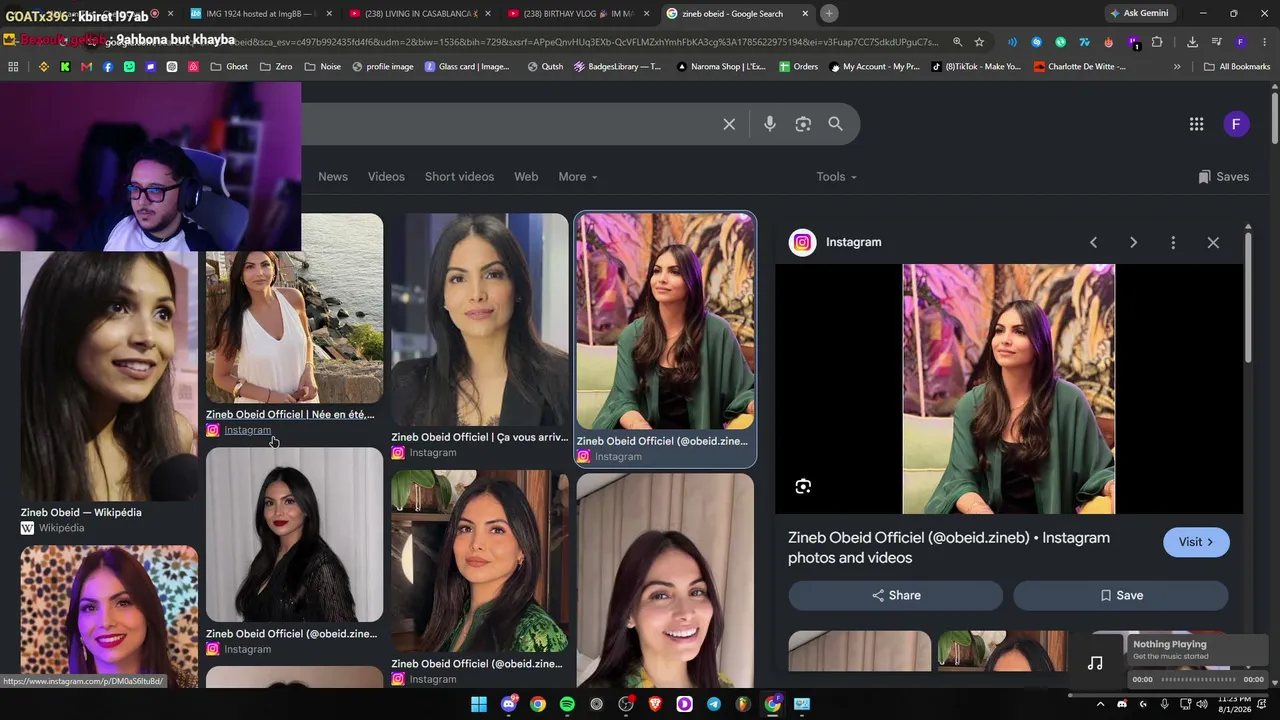The image size is (1280, 720).
Task: Open the Google account avatar menu
Action: tap(1236, 124)
